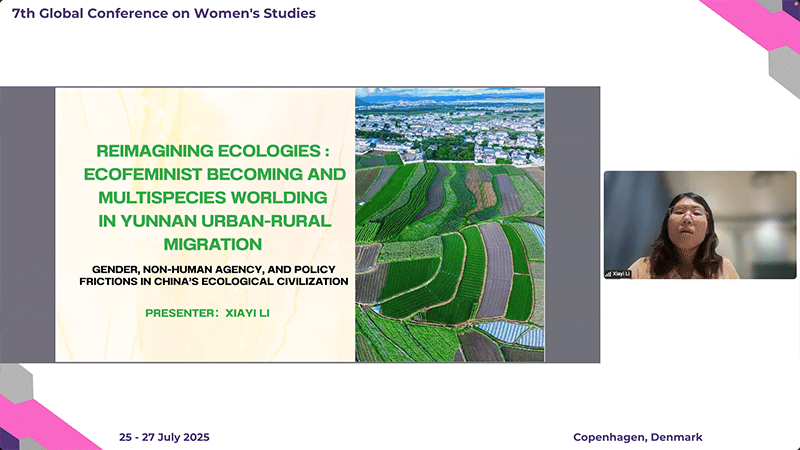This screenshot has height=450, width=800.
Task: Click the gray right margin of the slide
Action: click(x=572, y=224)
